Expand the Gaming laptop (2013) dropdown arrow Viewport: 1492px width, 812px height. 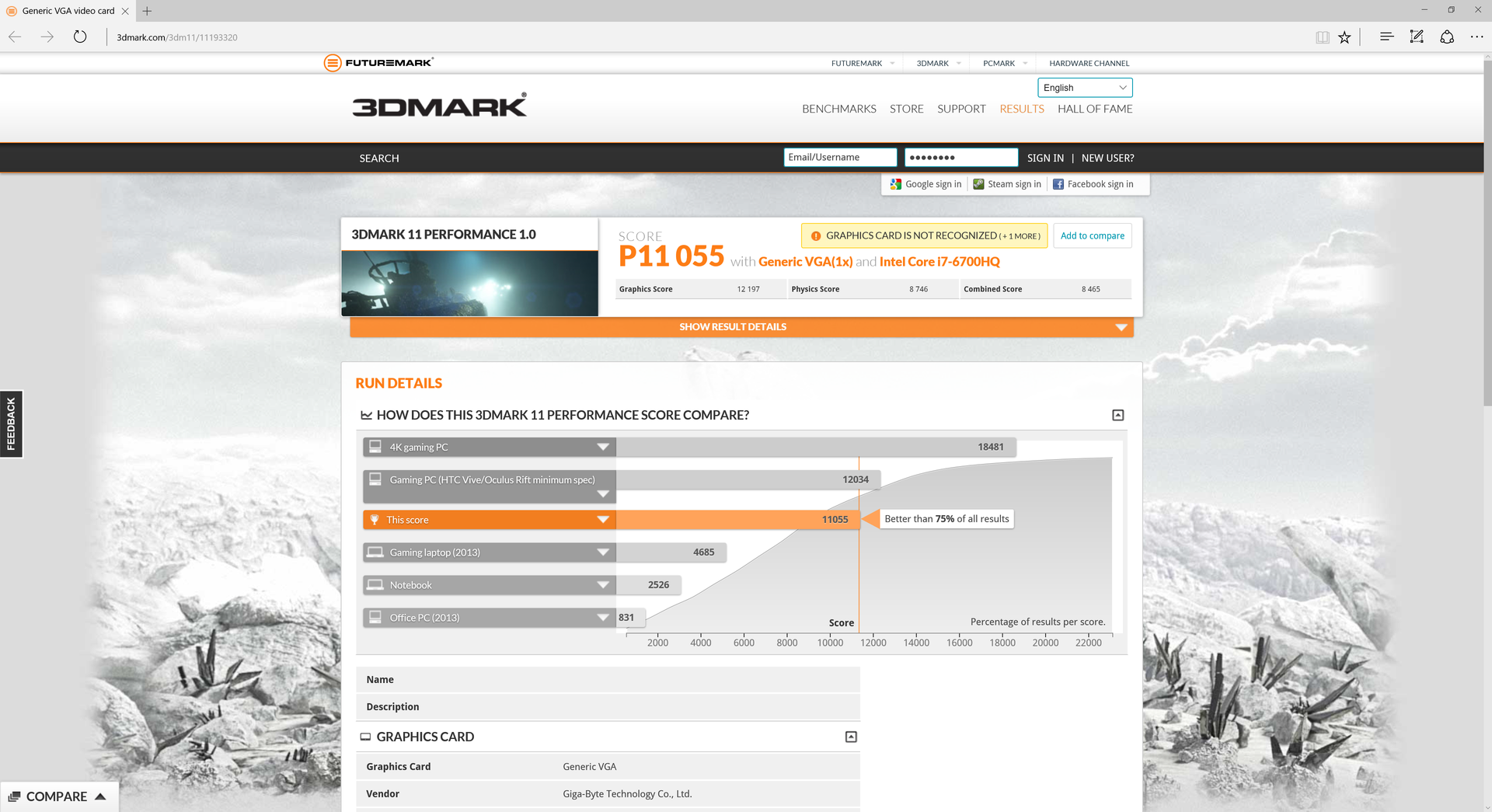(603, 552)
